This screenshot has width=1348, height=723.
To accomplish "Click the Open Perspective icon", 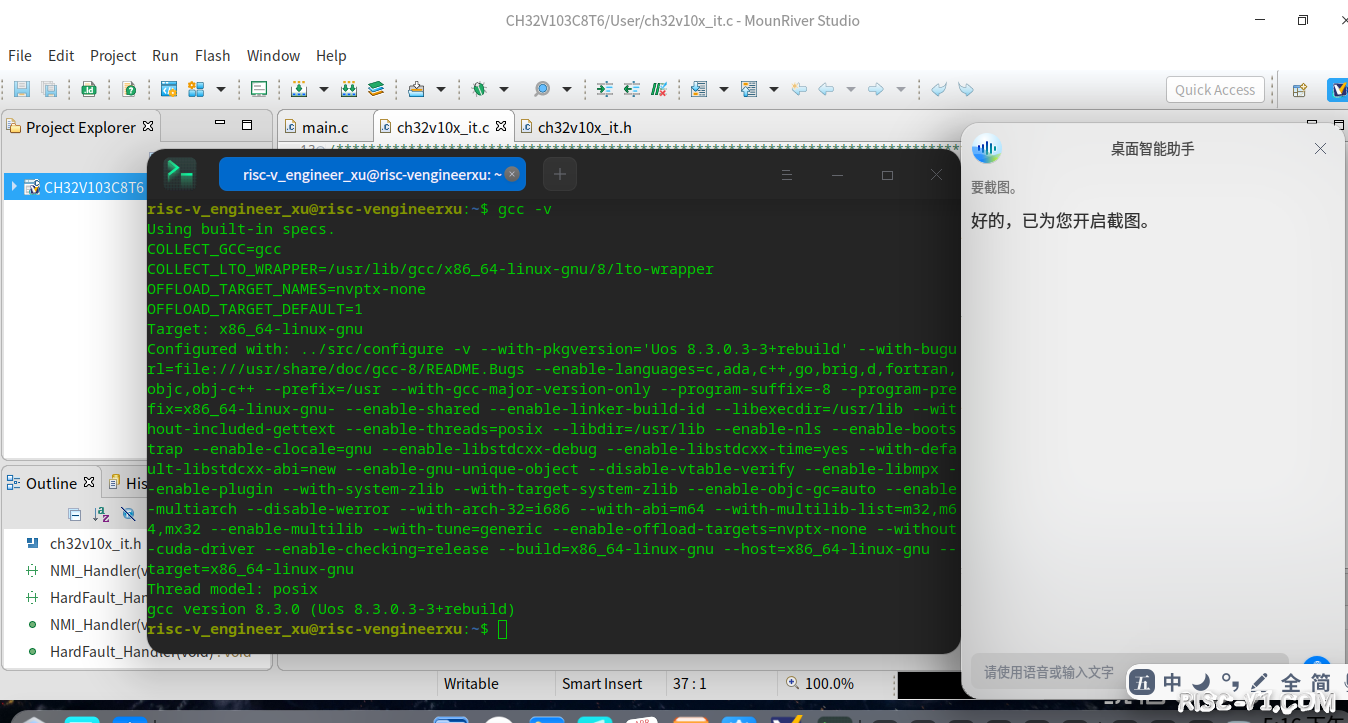I will [1299, 90].
